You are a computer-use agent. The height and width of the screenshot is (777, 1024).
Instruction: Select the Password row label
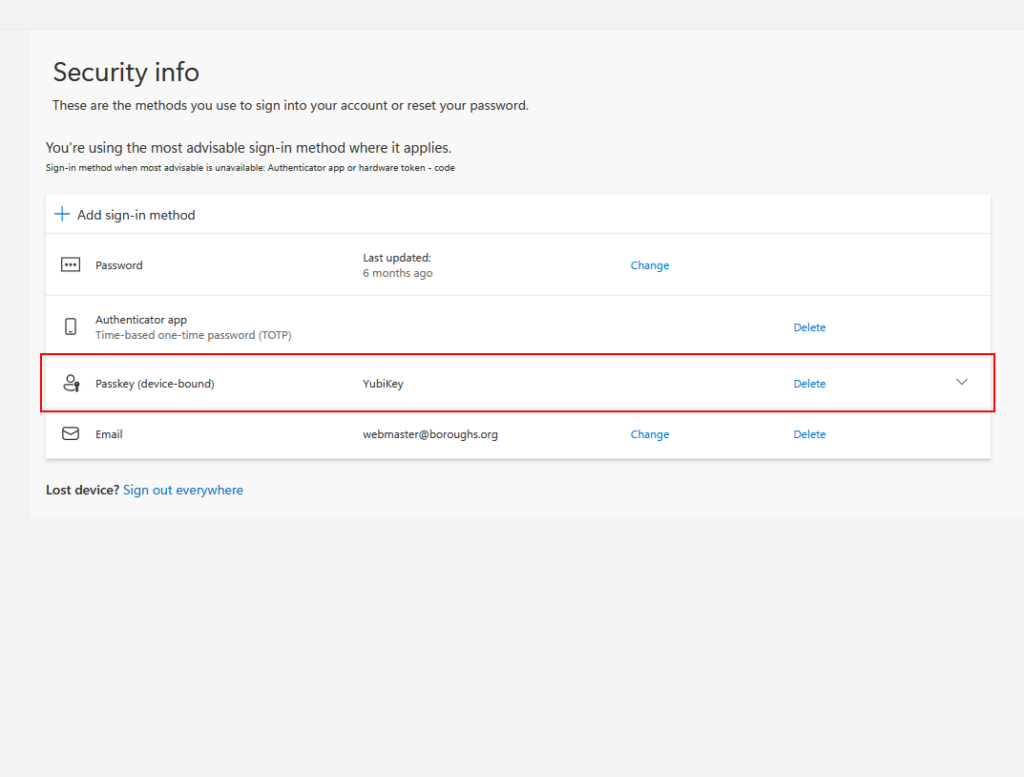click(x=119, y=265)
